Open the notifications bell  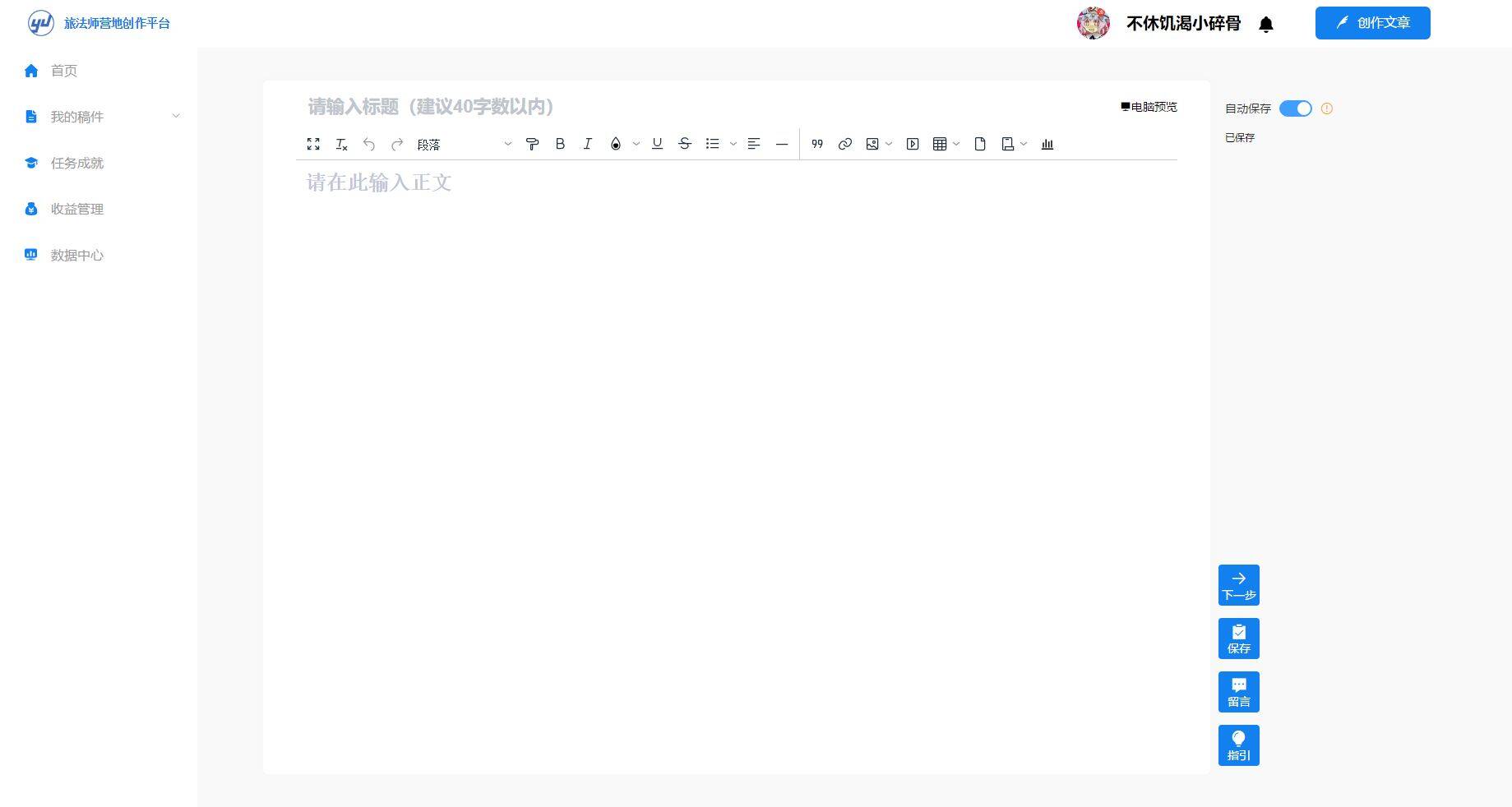[1266, 24]
